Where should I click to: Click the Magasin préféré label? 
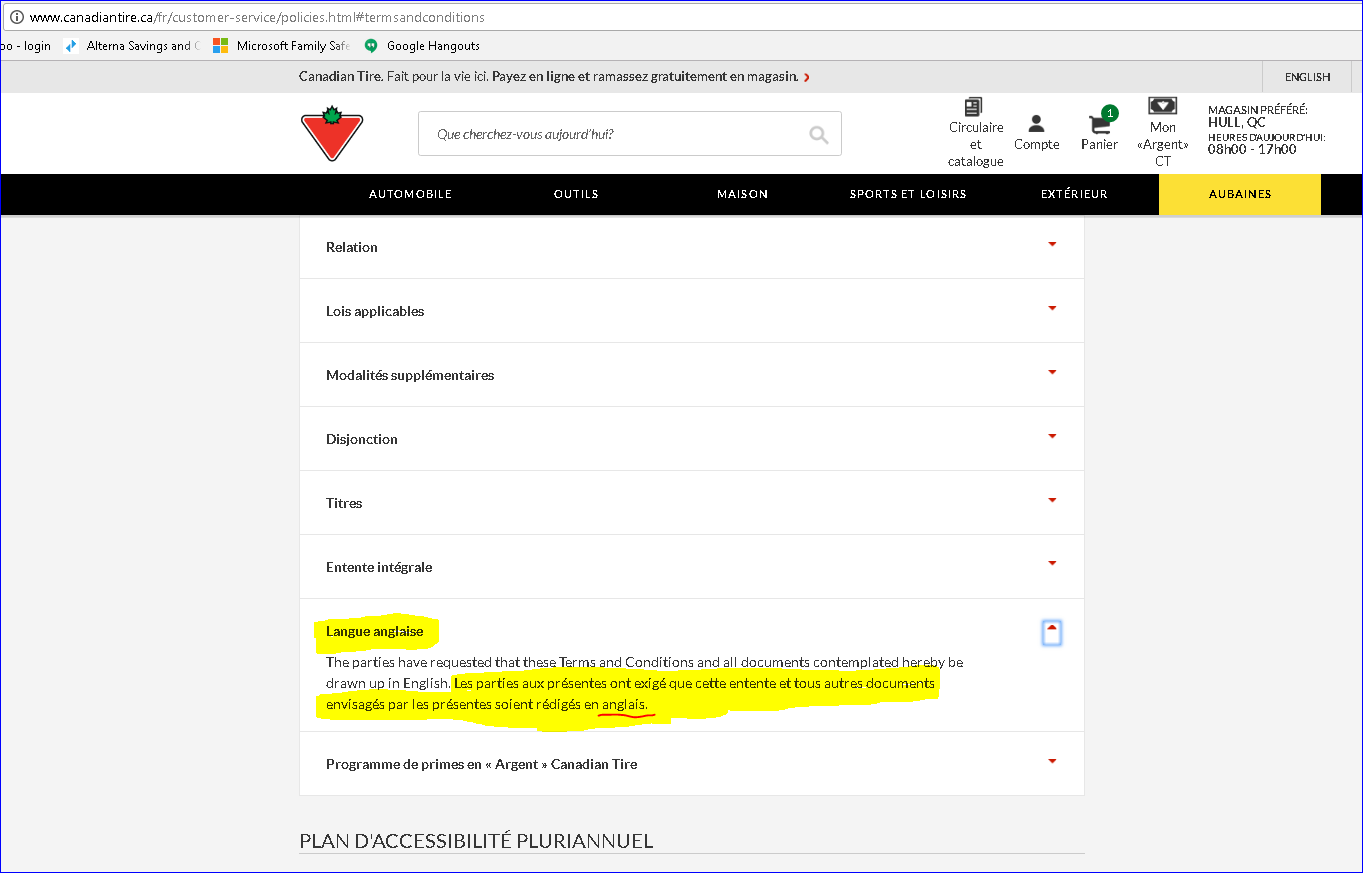(x=1258, y=110)
